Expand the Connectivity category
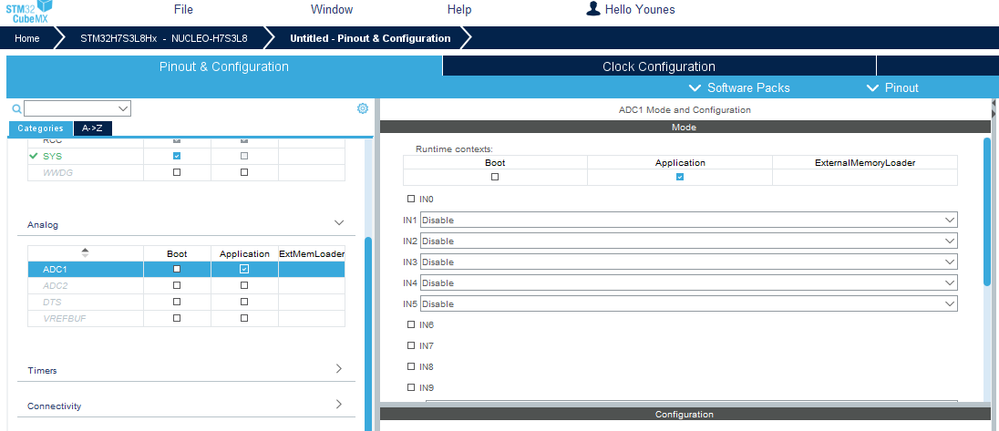The width and height of the screenshot is (999, 431). pyautogui.click(x=338, y=404)
